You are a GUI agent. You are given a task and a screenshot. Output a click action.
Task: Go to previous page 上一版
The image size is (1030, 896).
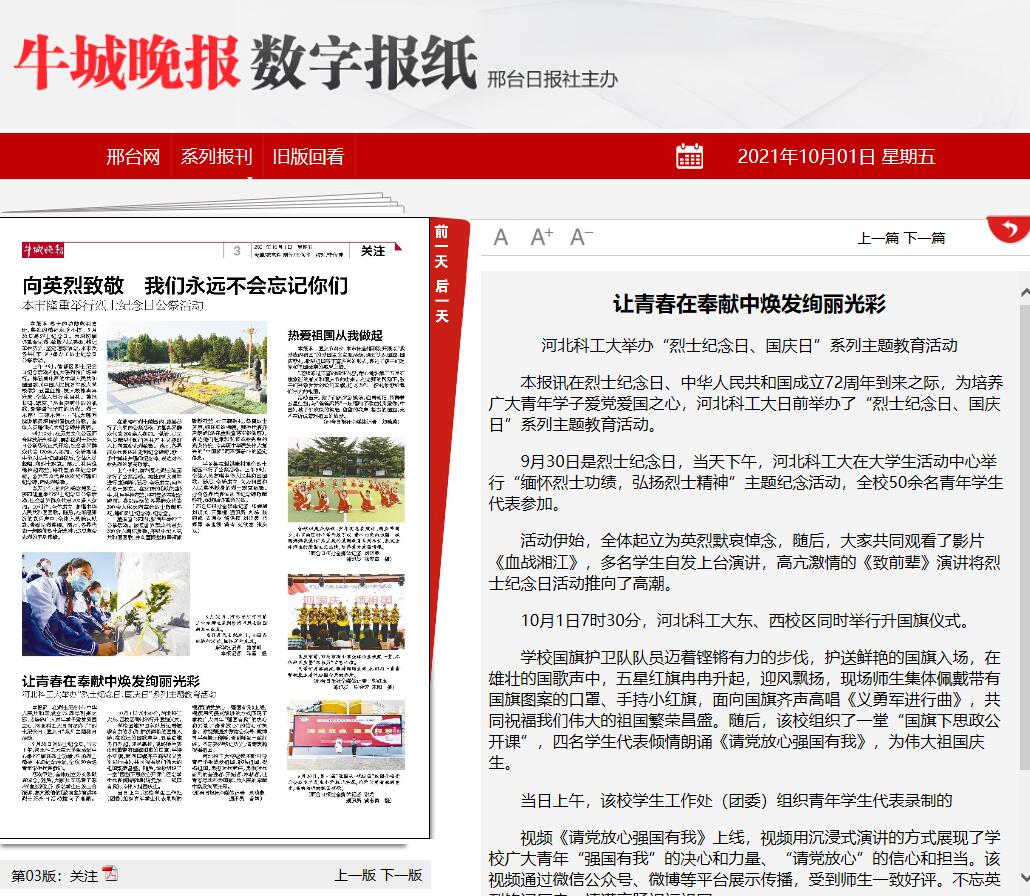pyautogui.click(x=355, y=875)
